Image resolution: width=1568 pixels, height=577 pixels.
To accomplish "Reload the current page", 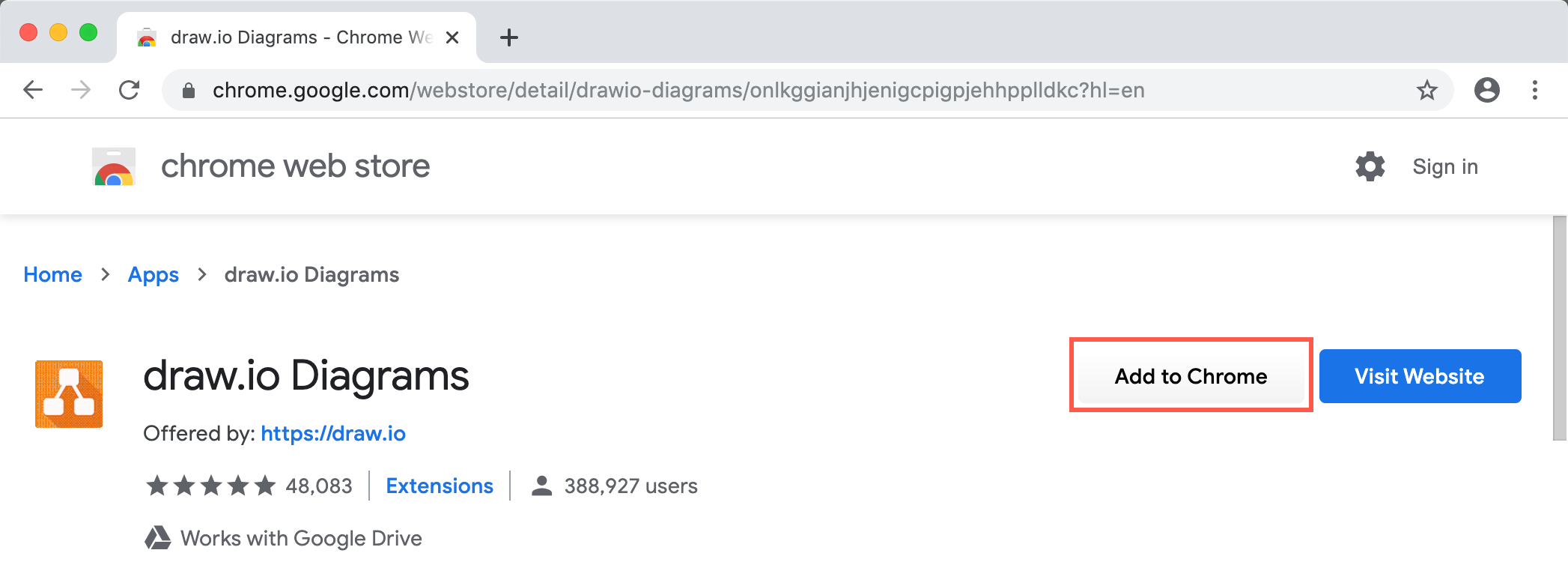I will pyautogui.click(x=130, y=90).
